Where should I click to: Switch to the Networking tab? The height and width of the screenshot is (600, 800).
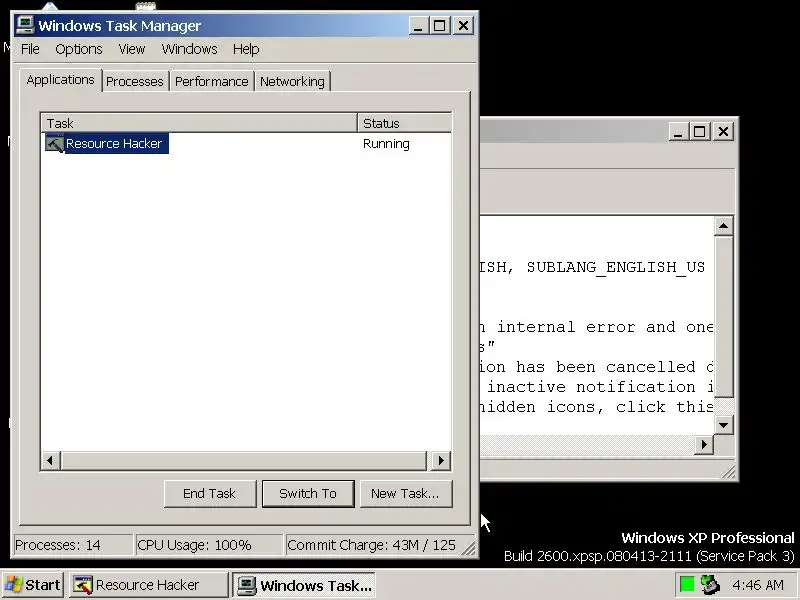[292, 82]
